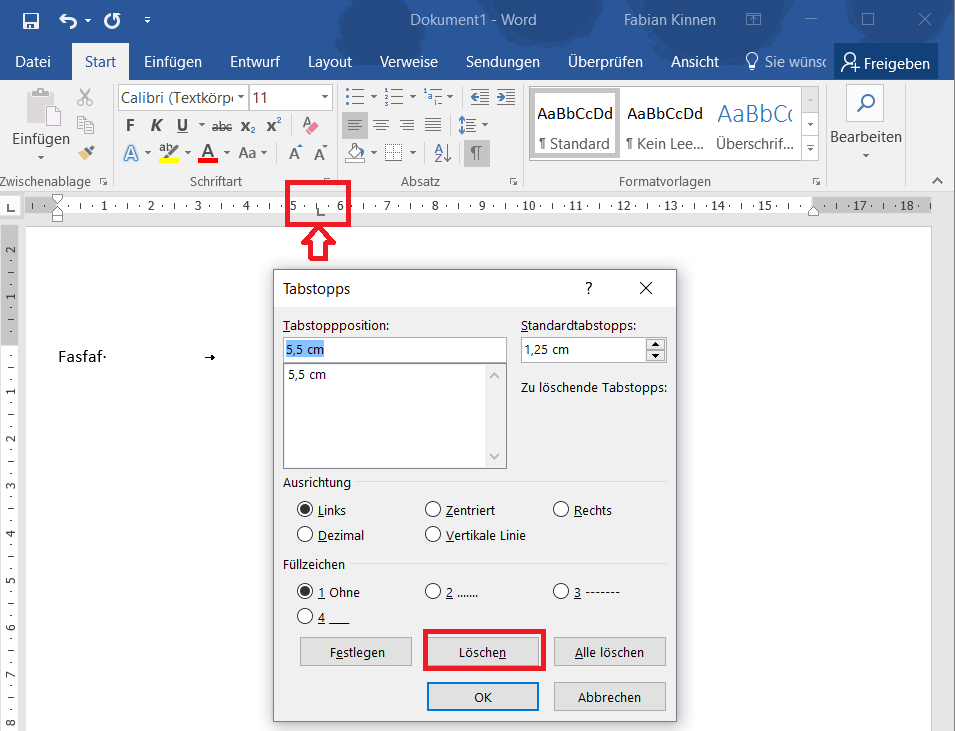Sort A to Z icon
The height and width of the screenshot is (731, 955).
pyautogui.click(x=443, y=153)
